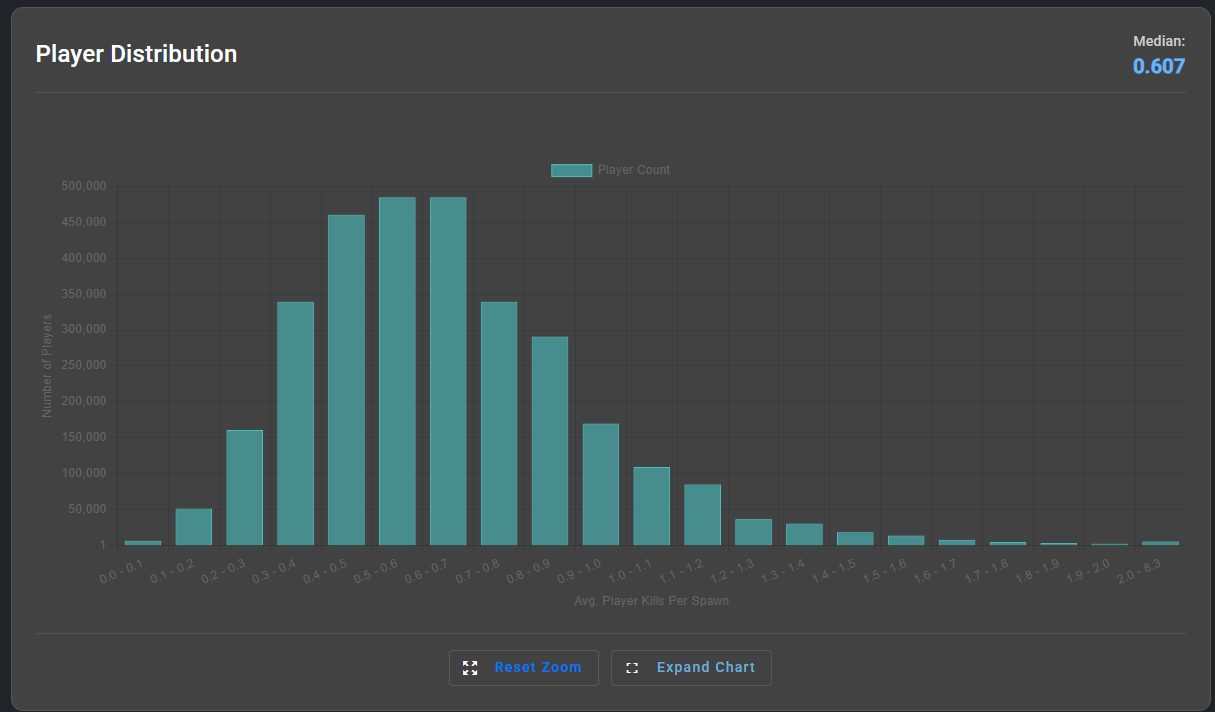Click the 2.0 - 8.3 x-axis label
The height and width of the screenshot is (712, 1215).
coord(1140,572)
